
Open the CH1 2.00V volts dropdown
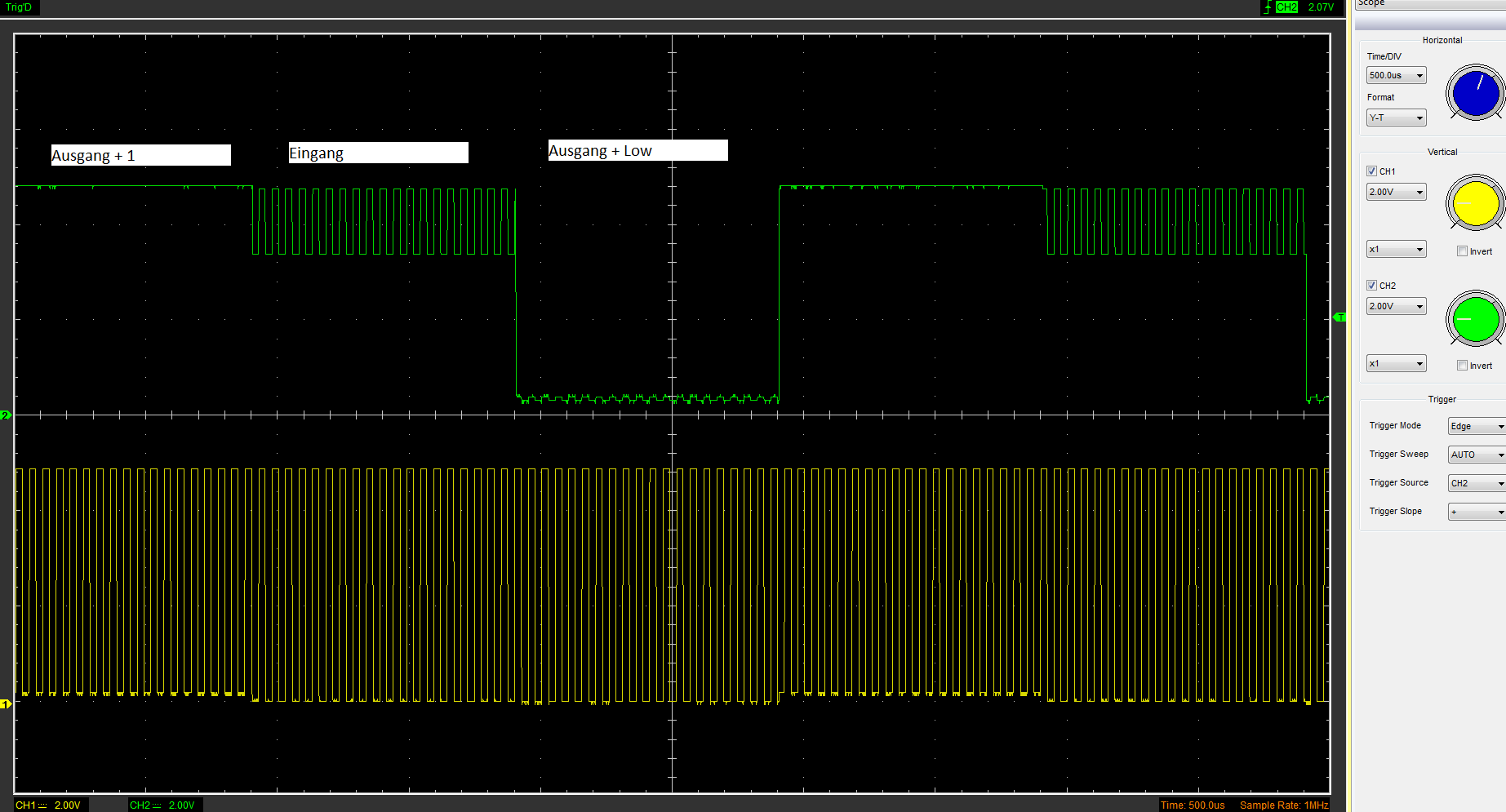1397,192
